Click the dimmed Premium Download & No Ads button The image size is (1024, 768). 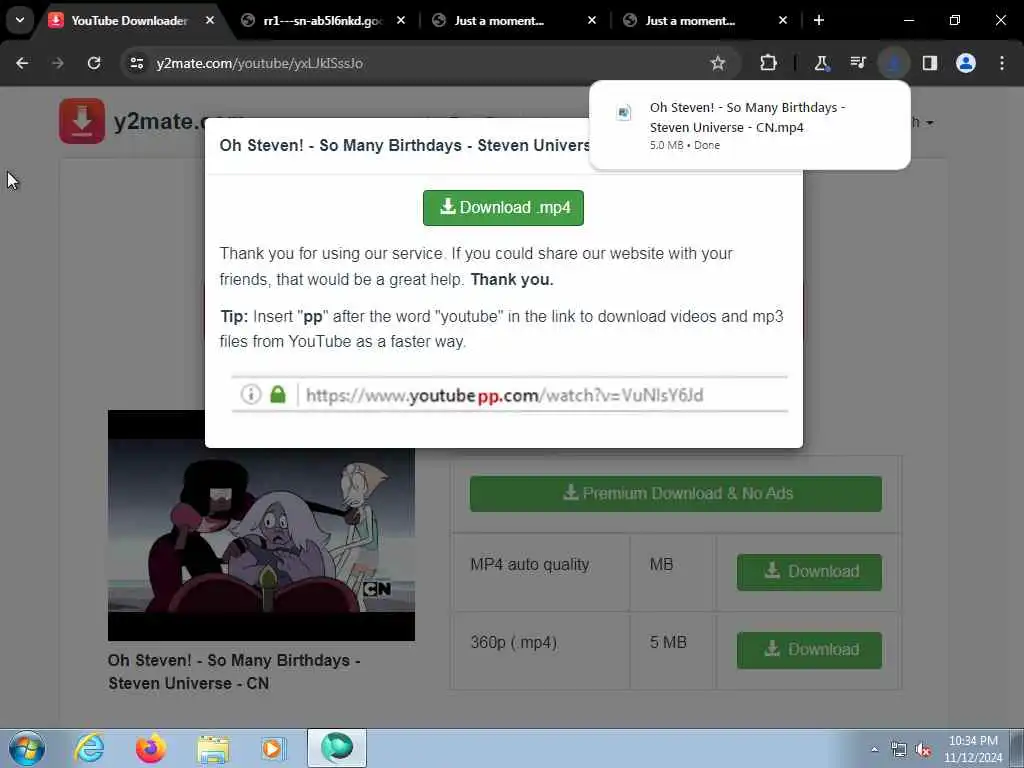point(676,494)
